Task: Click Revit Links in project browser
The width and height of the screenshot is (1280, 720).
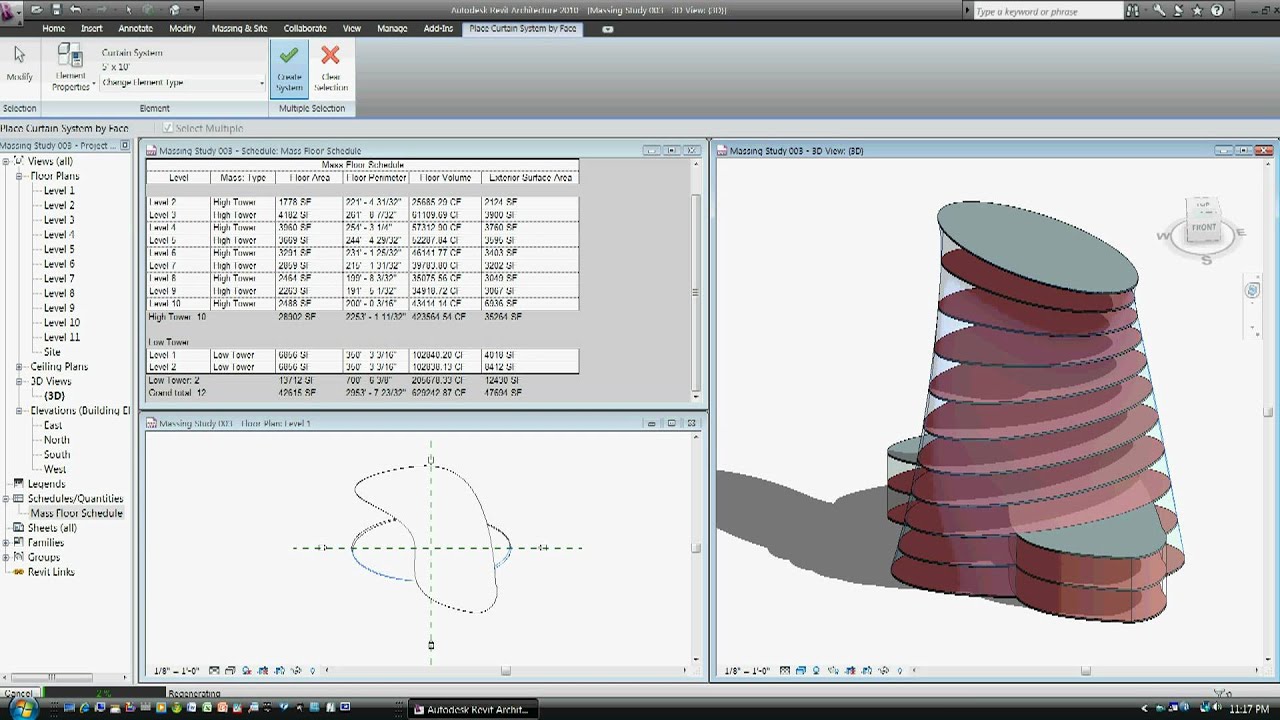Action: [x=51, y=572]
